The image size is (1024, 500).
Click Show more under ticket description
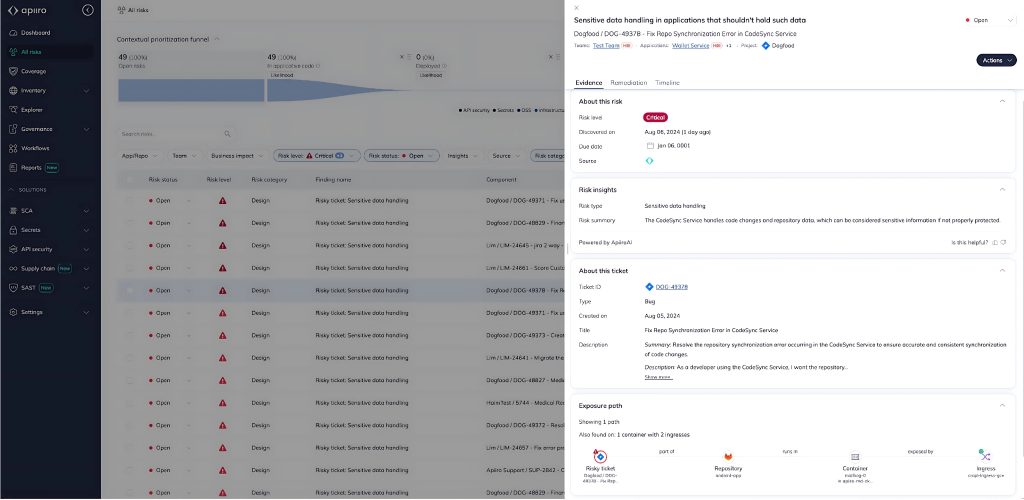pyautogui.click(x=658, y=377)
